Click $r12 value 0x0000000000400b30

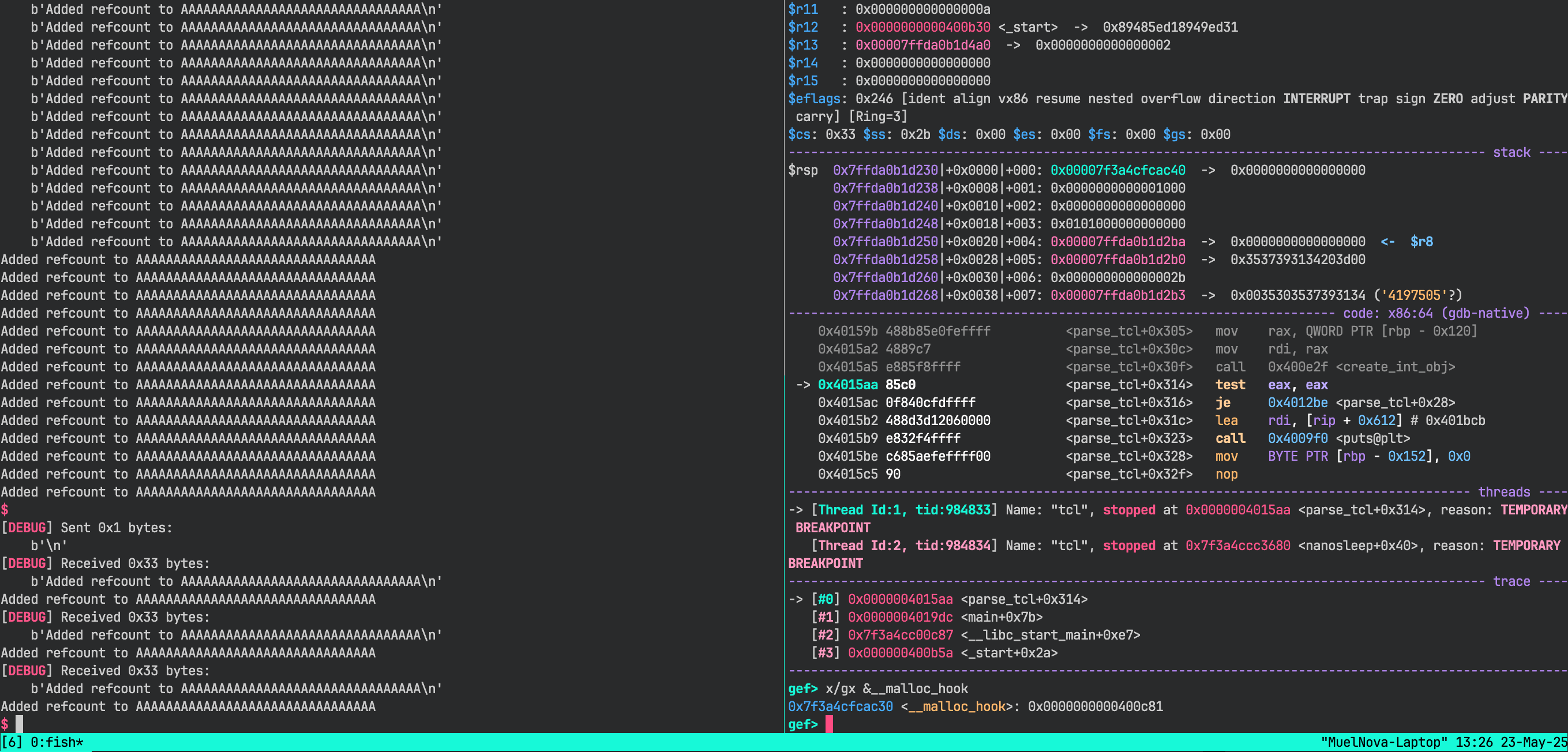923,27
